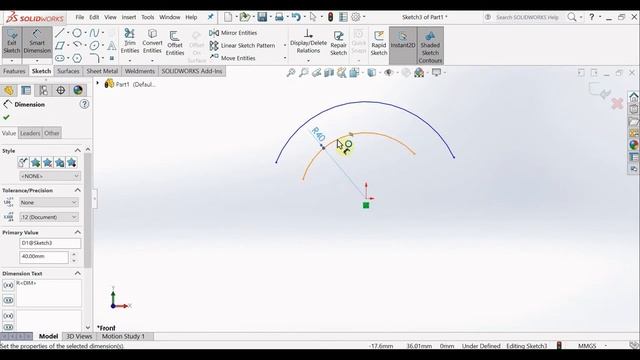640x360 pixels.
Task: Click the Rebuild traffic light icon
Action: (x=330, y=17)
